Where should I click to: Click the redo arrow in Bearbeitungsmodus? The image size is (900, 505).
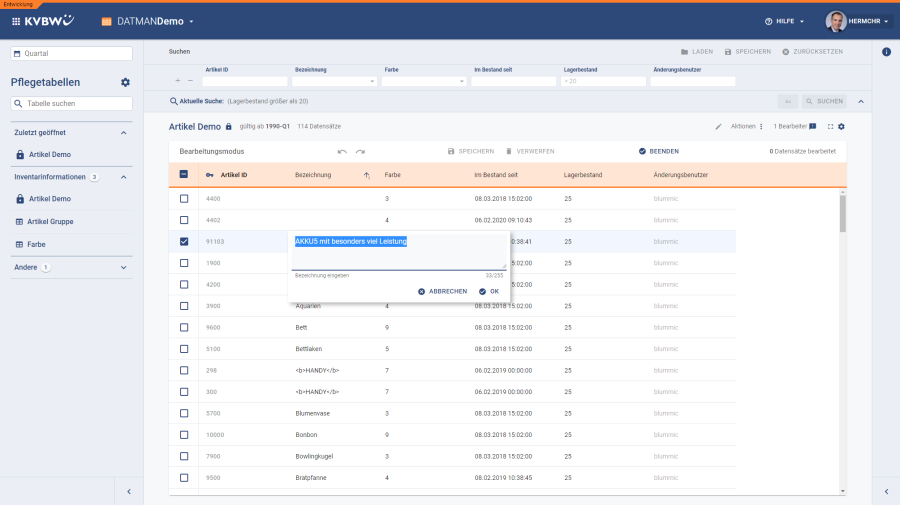360,151
